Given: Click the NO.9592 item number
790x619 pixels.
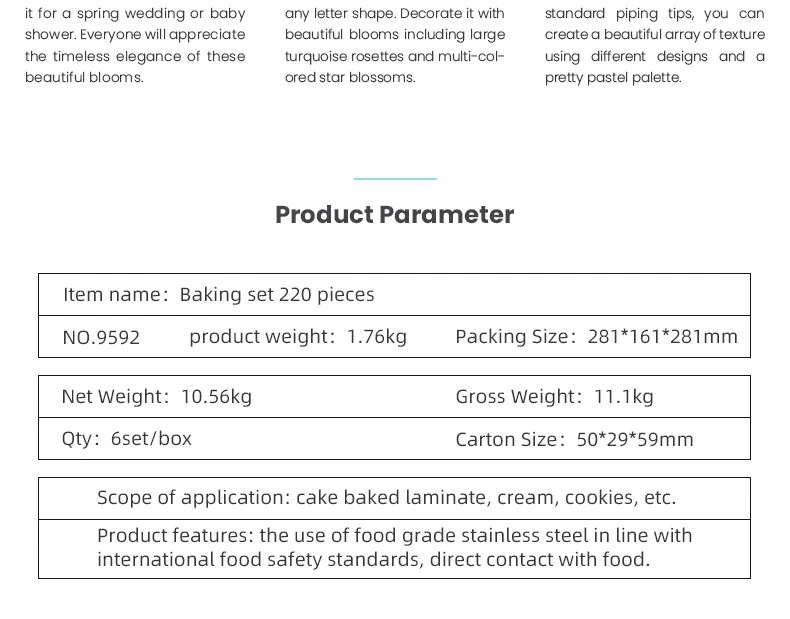Looking at the screenshot, I should pos(101,338).
